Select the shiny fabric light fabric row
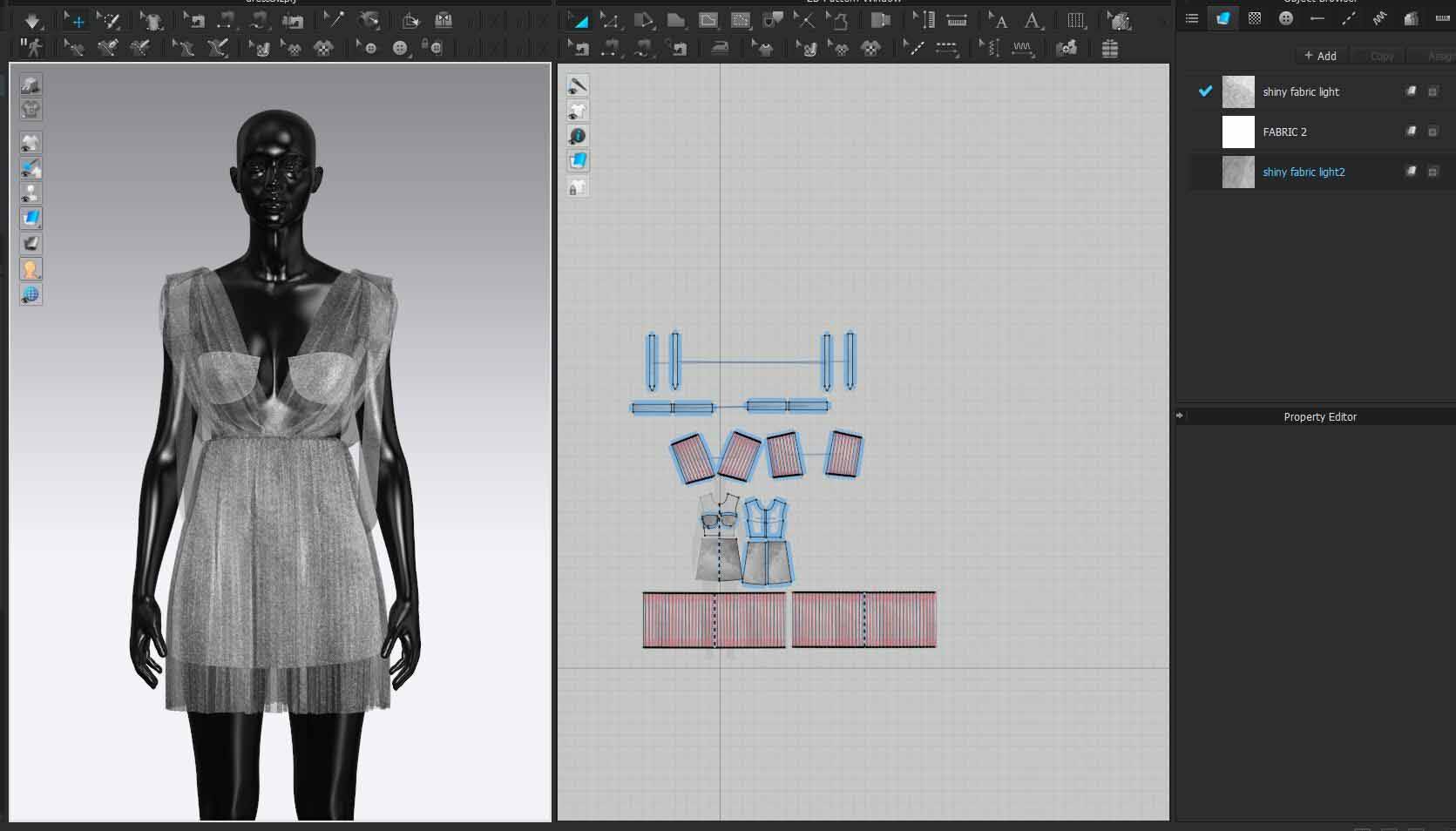Viewport: 1456px width, 831px height. [1323, 91]
